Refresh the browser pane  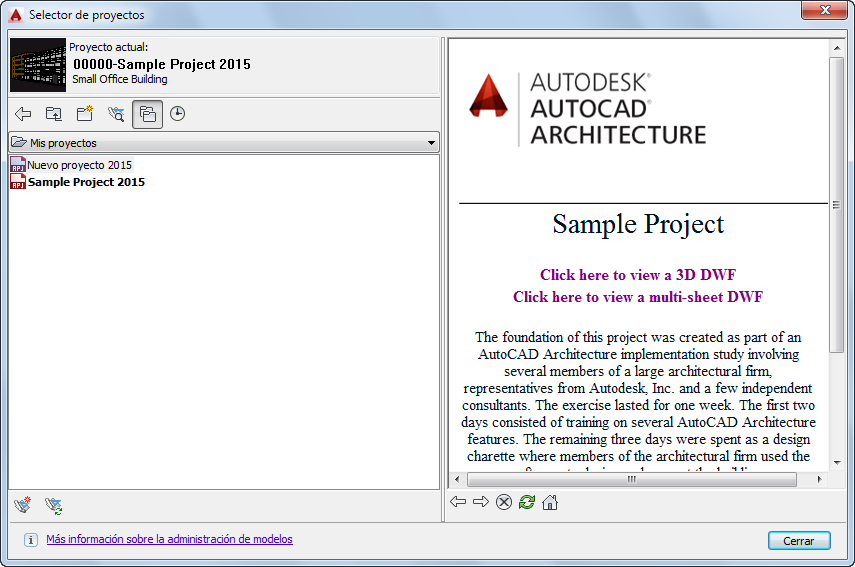click(x=527, y=502)
